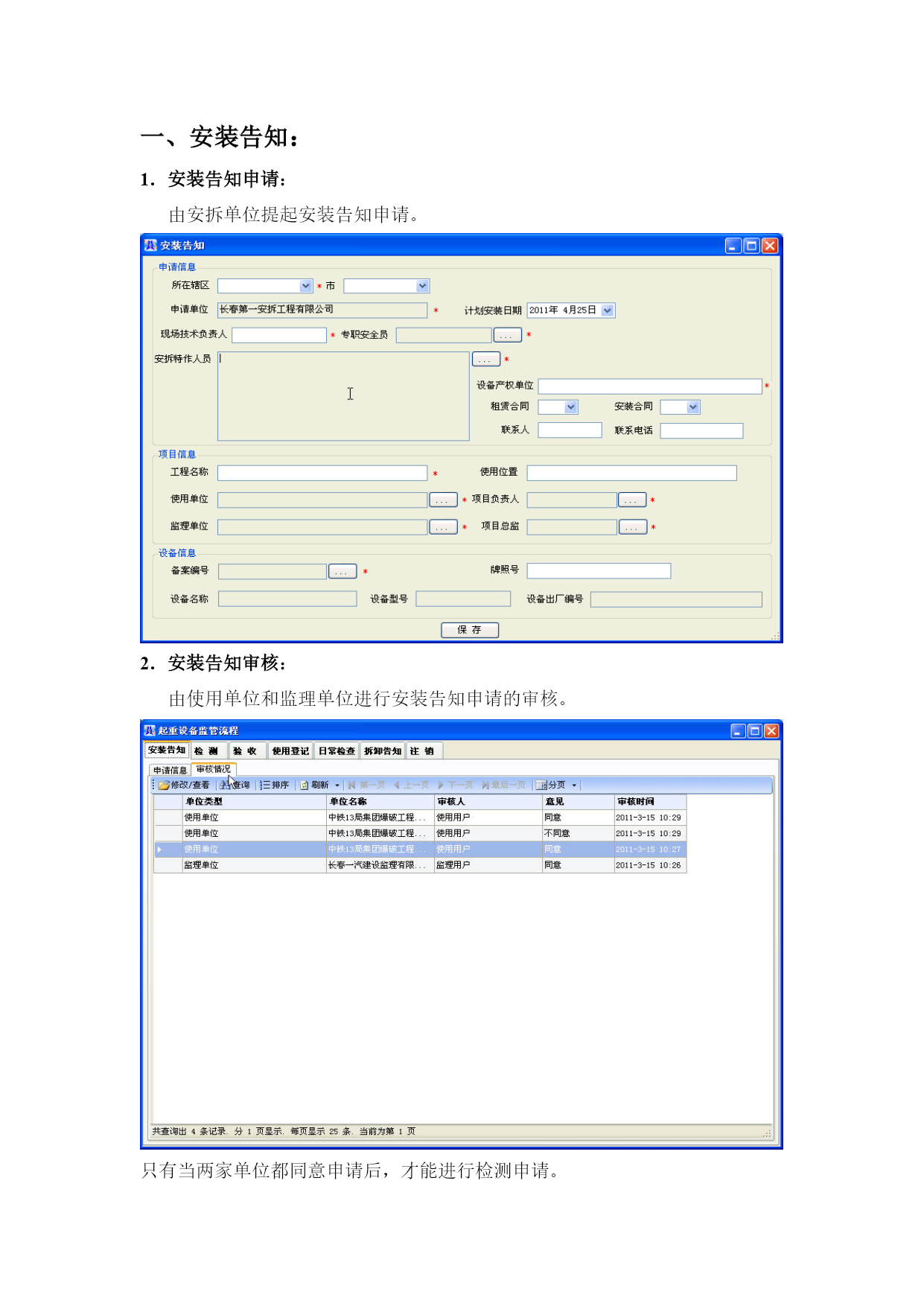
Task: Select the 监理单位 row in the table
Action: tap(420, 865)
